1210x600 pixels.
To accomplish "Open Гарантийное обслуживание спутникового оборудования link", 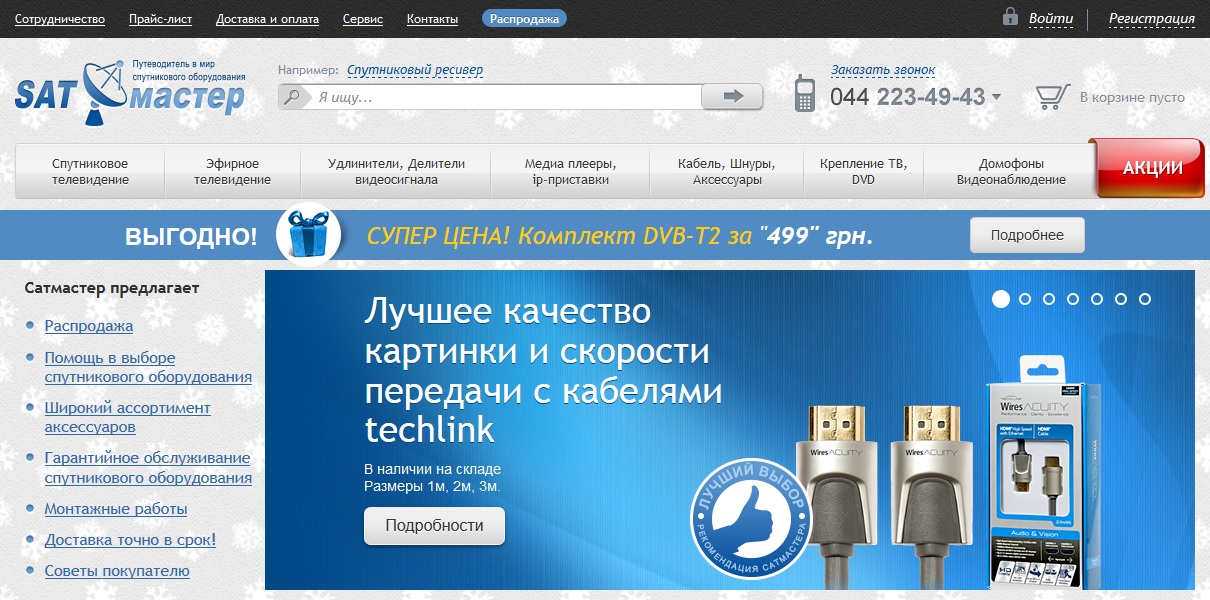I will click(148, 468).
